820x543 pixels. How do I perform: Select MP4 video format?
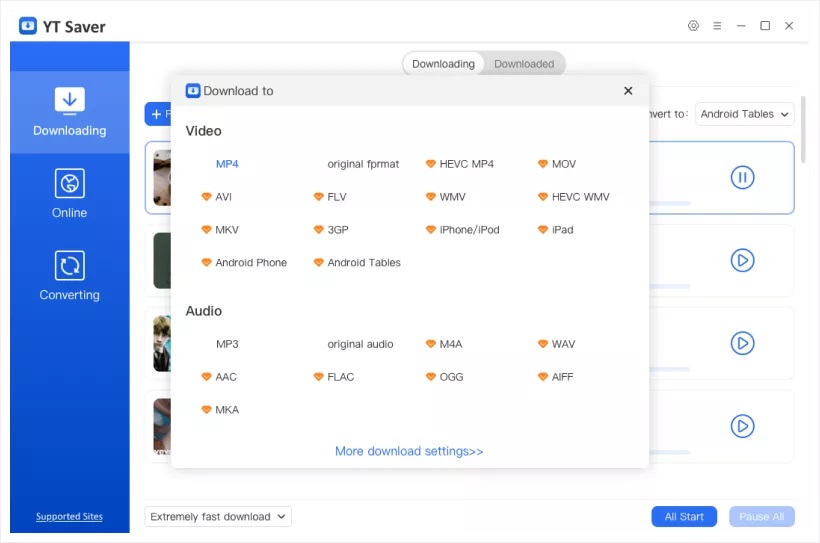click(x=227, y=164)
